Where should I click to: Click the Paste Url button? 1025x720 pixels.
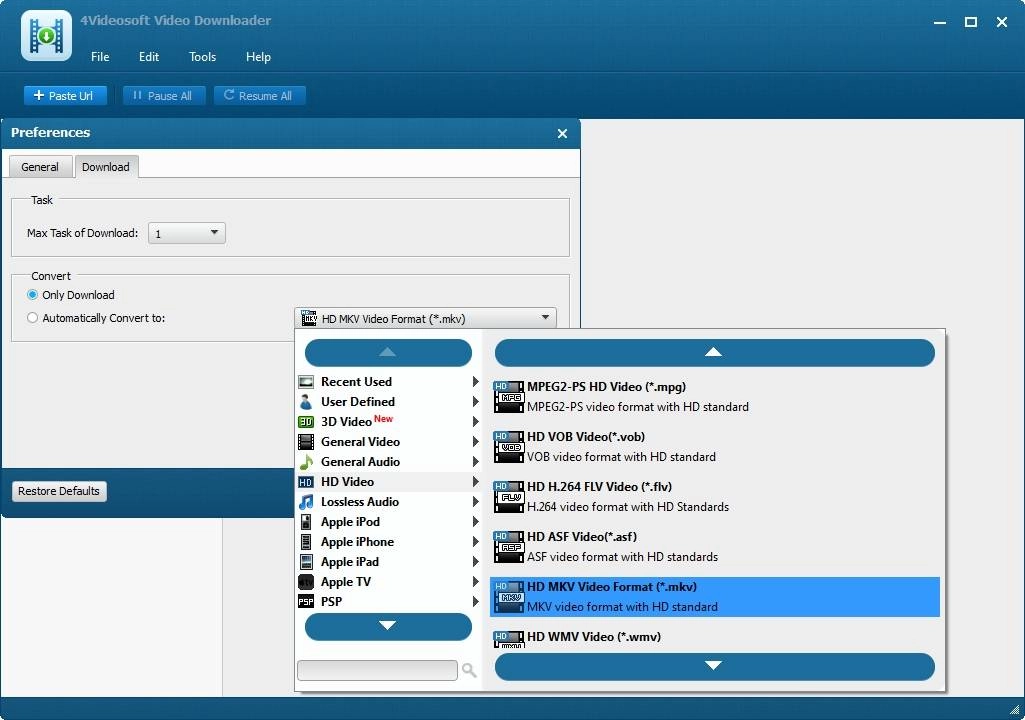[x=63, y=95]
